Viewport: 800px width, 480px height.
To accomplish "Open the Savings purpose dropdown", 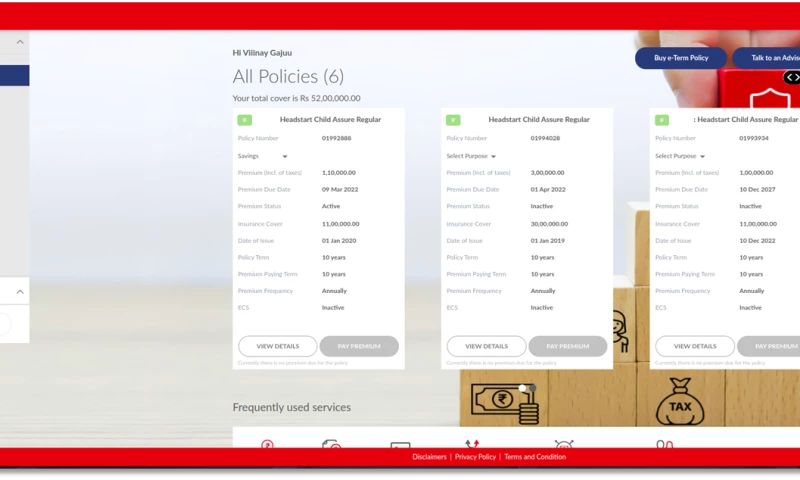I will point(262,156).
